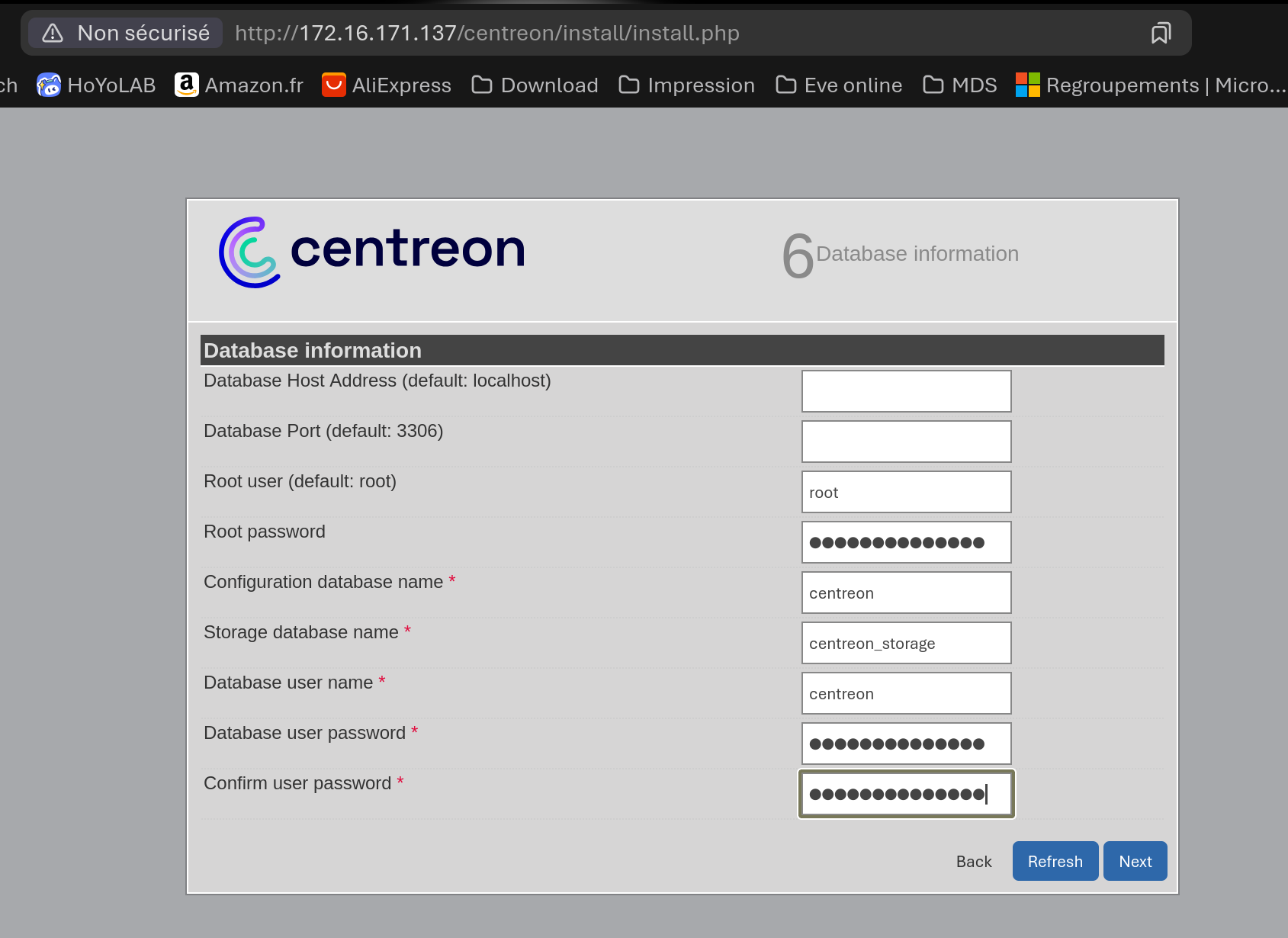Viewport: 1288px width, 938px height.
Task: Click the Confirm user password field
Action: coord(906,794)
